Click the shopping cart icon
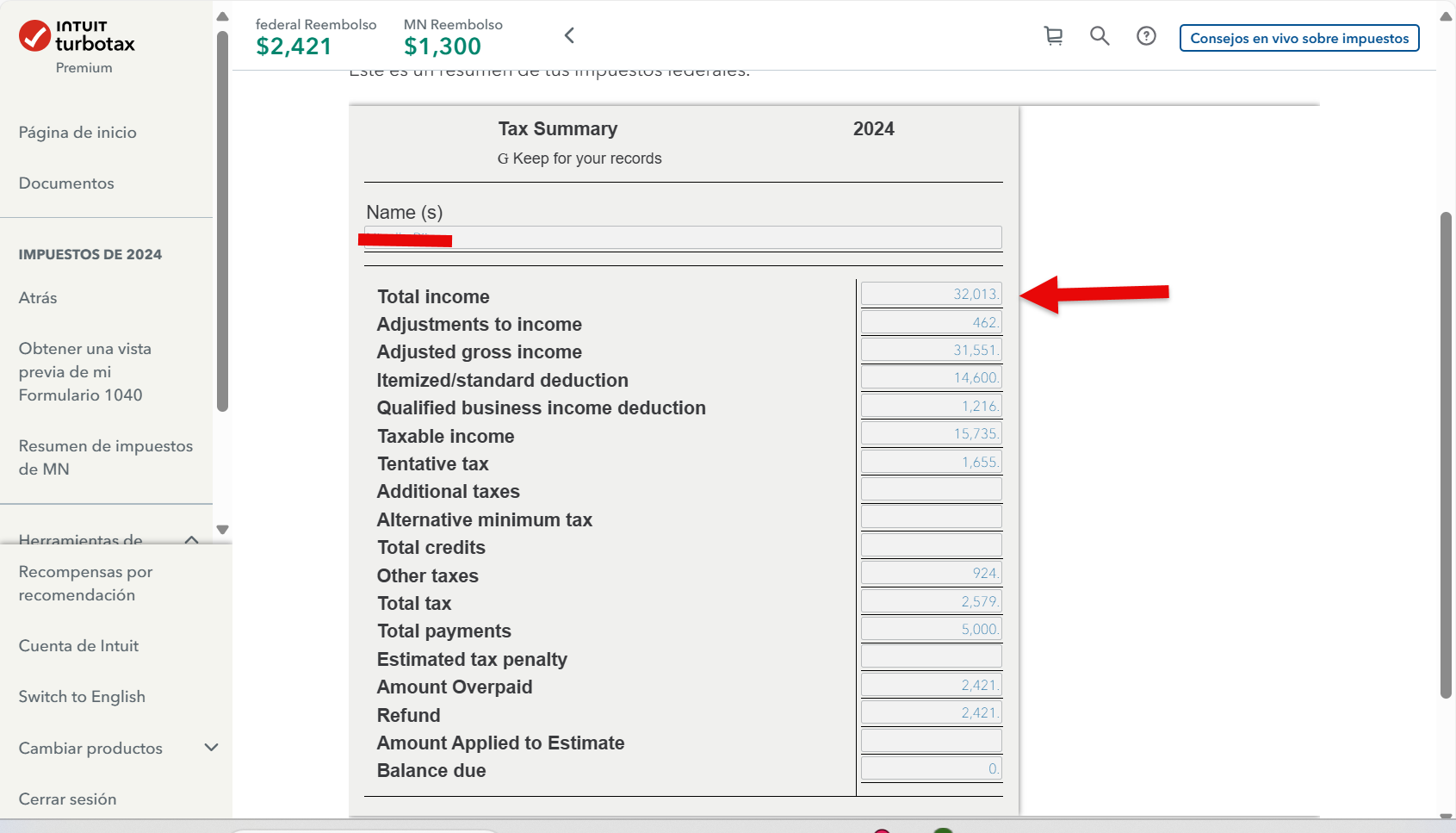 (1053, 36)
